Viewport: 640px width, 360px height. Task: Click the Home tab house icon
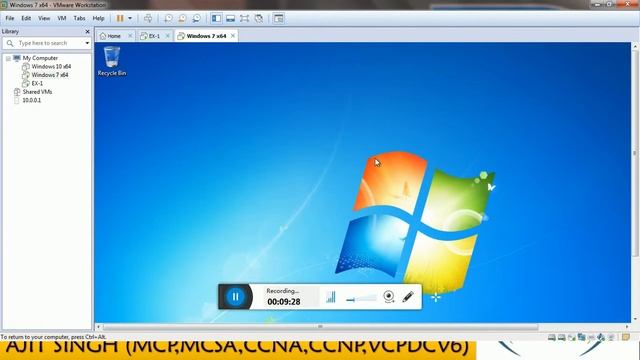tap(103, 36)
